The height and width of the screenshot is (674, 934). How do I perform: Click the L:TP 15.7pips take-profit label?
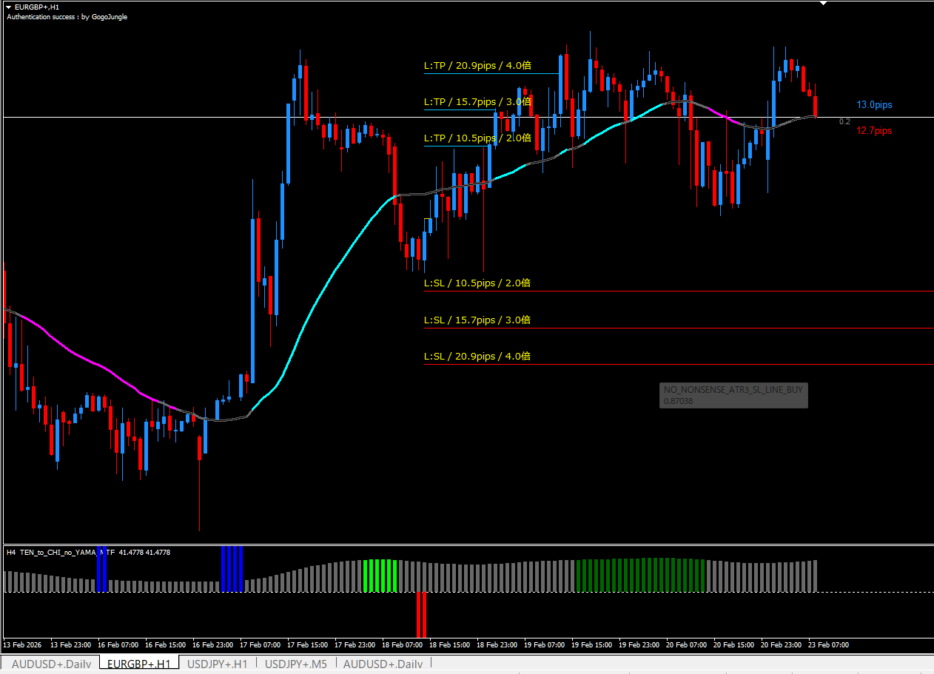[x=476, y=102]
